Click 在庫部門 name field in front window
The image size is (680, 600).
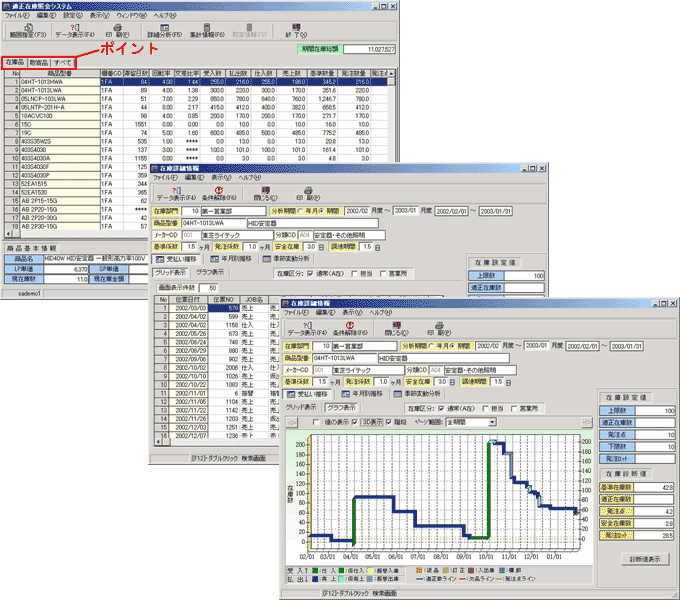(x=365, y=346)
